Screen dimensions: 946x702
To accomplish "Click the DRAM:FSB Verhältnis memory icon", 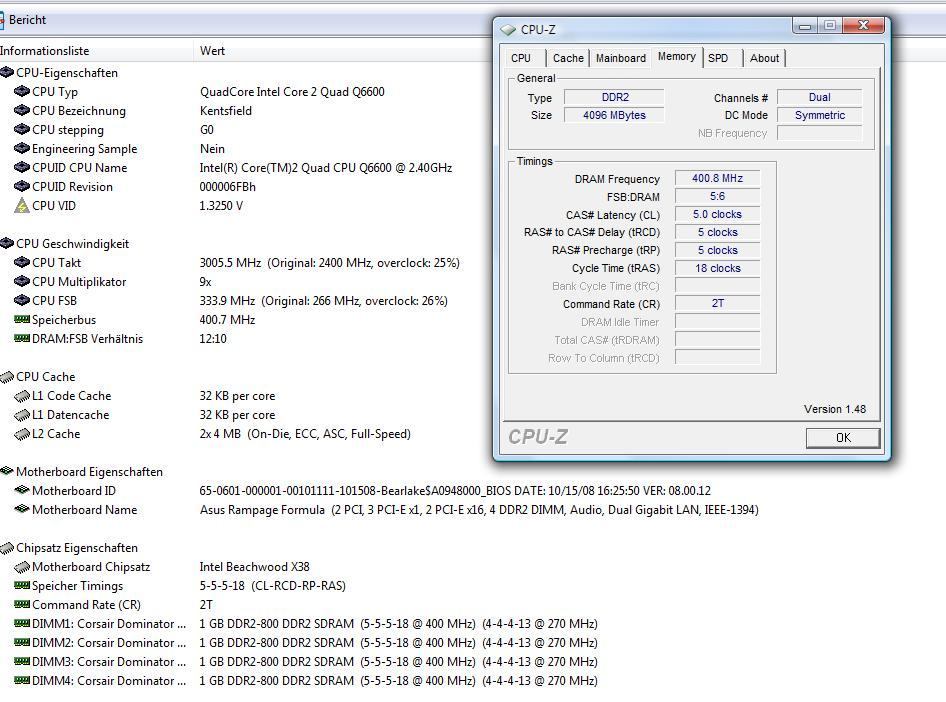I will click(x=22, y=338).
